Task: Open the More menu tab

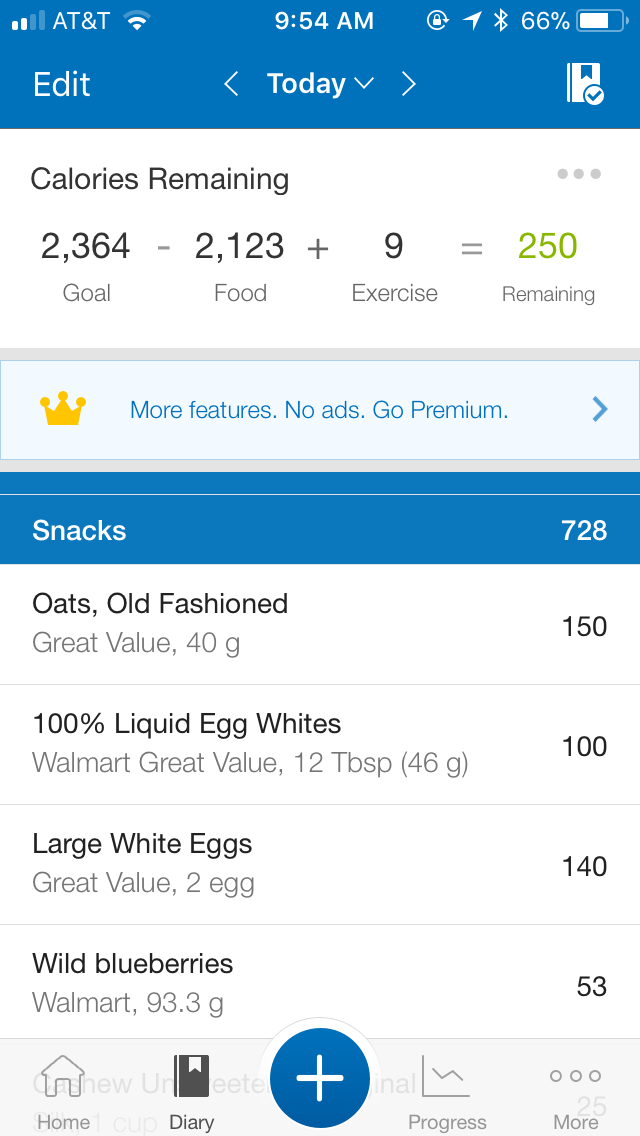Action: pos(576,1092)
